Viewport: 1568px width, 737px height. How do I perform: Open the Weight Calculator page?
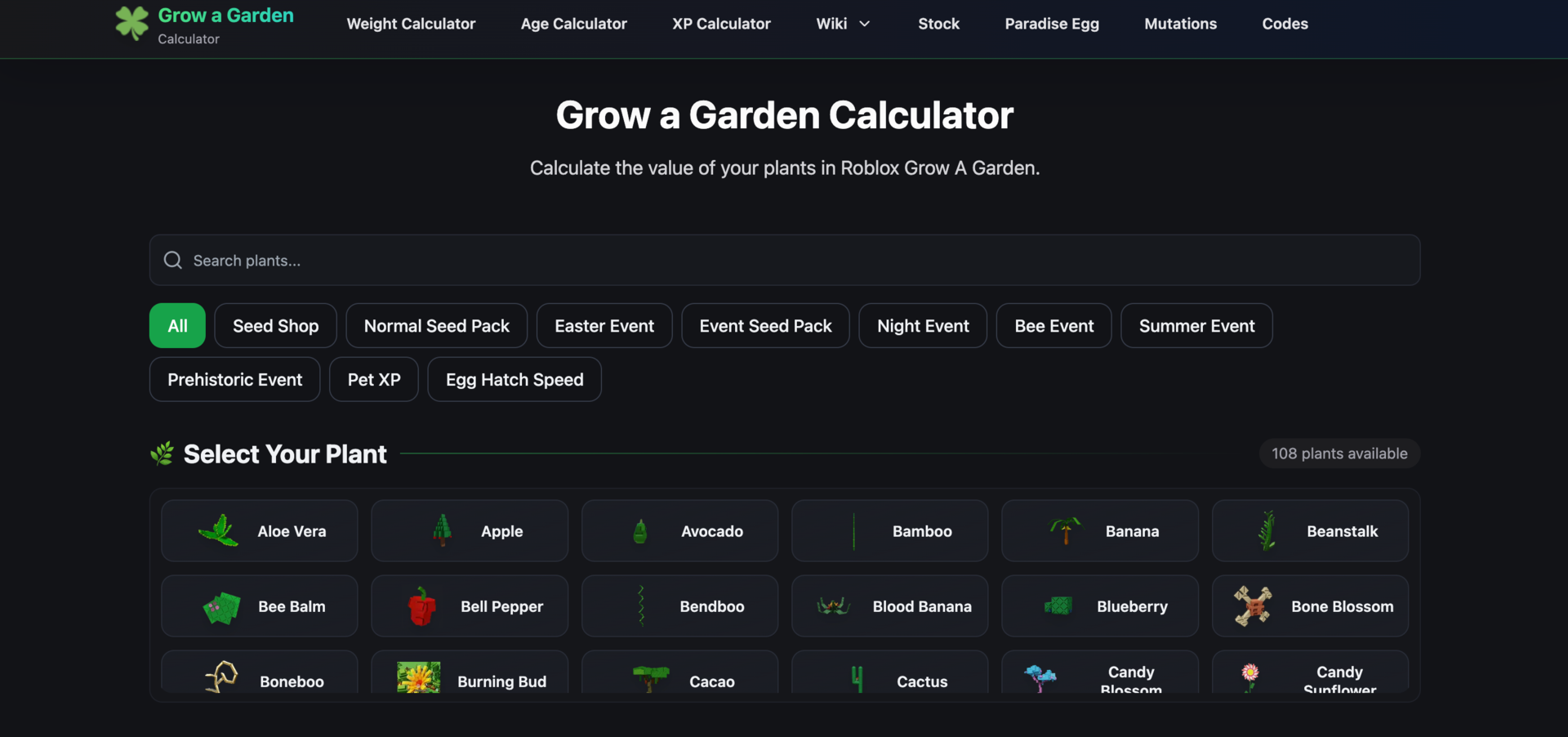(411, 24)
